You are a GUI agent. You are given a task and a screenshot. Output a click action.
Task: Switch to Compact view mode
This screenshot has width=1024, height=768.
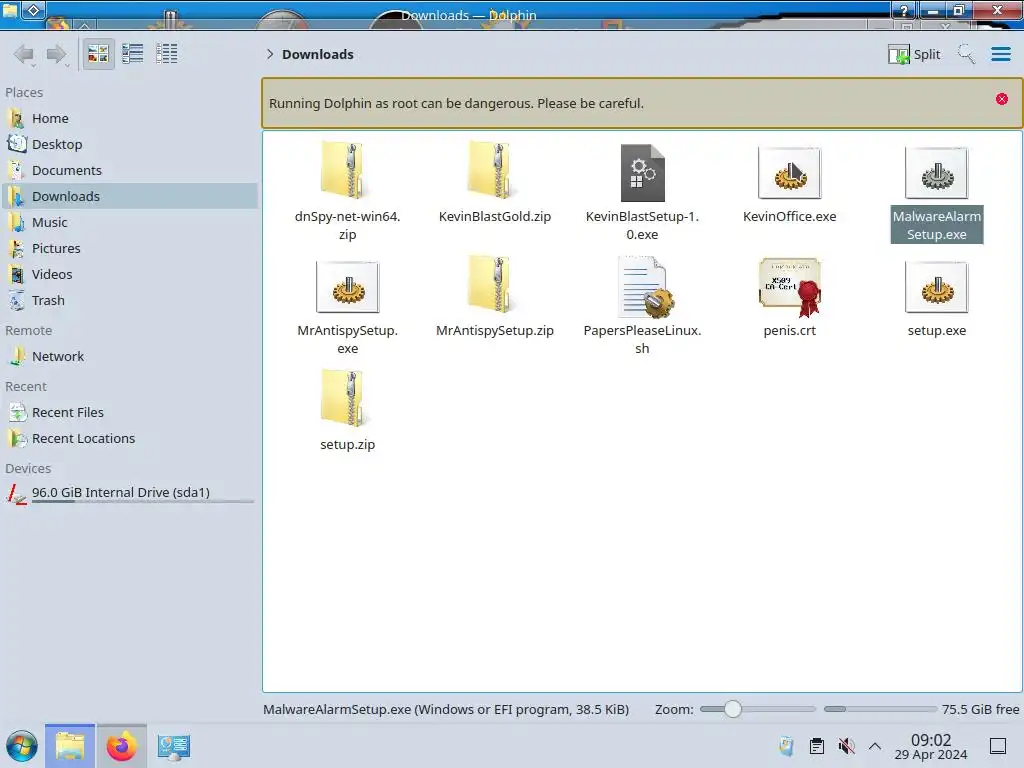(x=133, y=54)
